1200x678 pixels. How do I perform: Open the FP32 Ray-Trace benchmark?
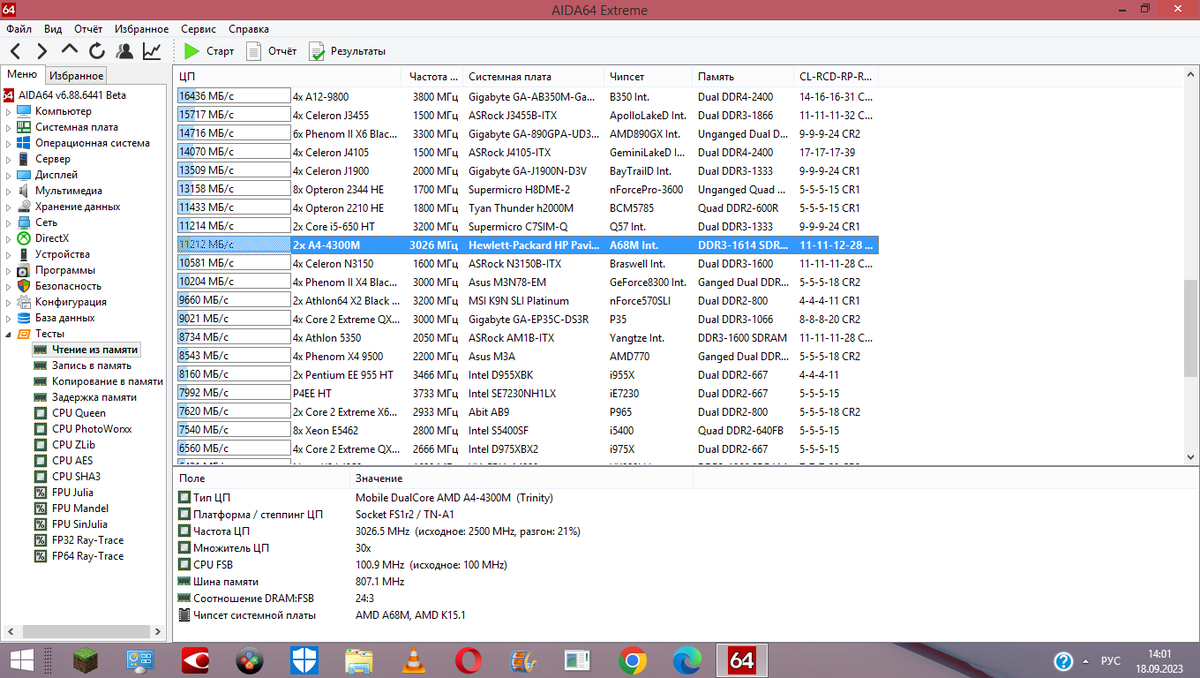click(88, 540)
